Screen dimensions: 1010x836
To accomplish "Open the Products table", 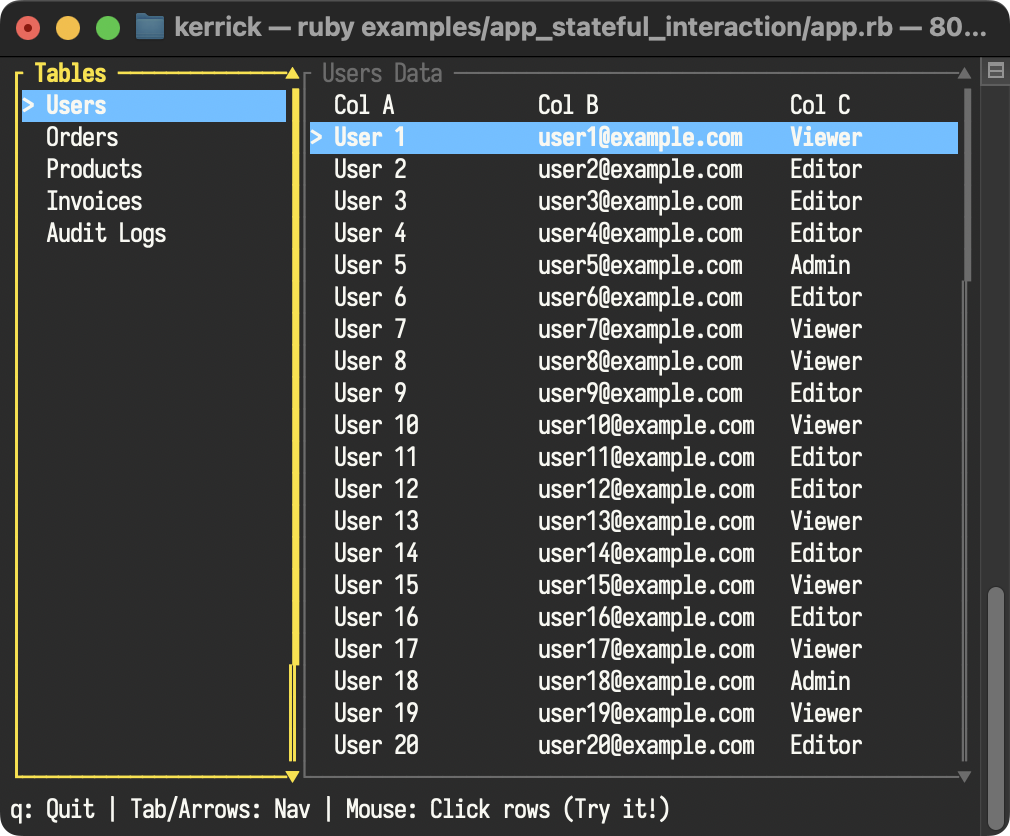I will 94,169.
